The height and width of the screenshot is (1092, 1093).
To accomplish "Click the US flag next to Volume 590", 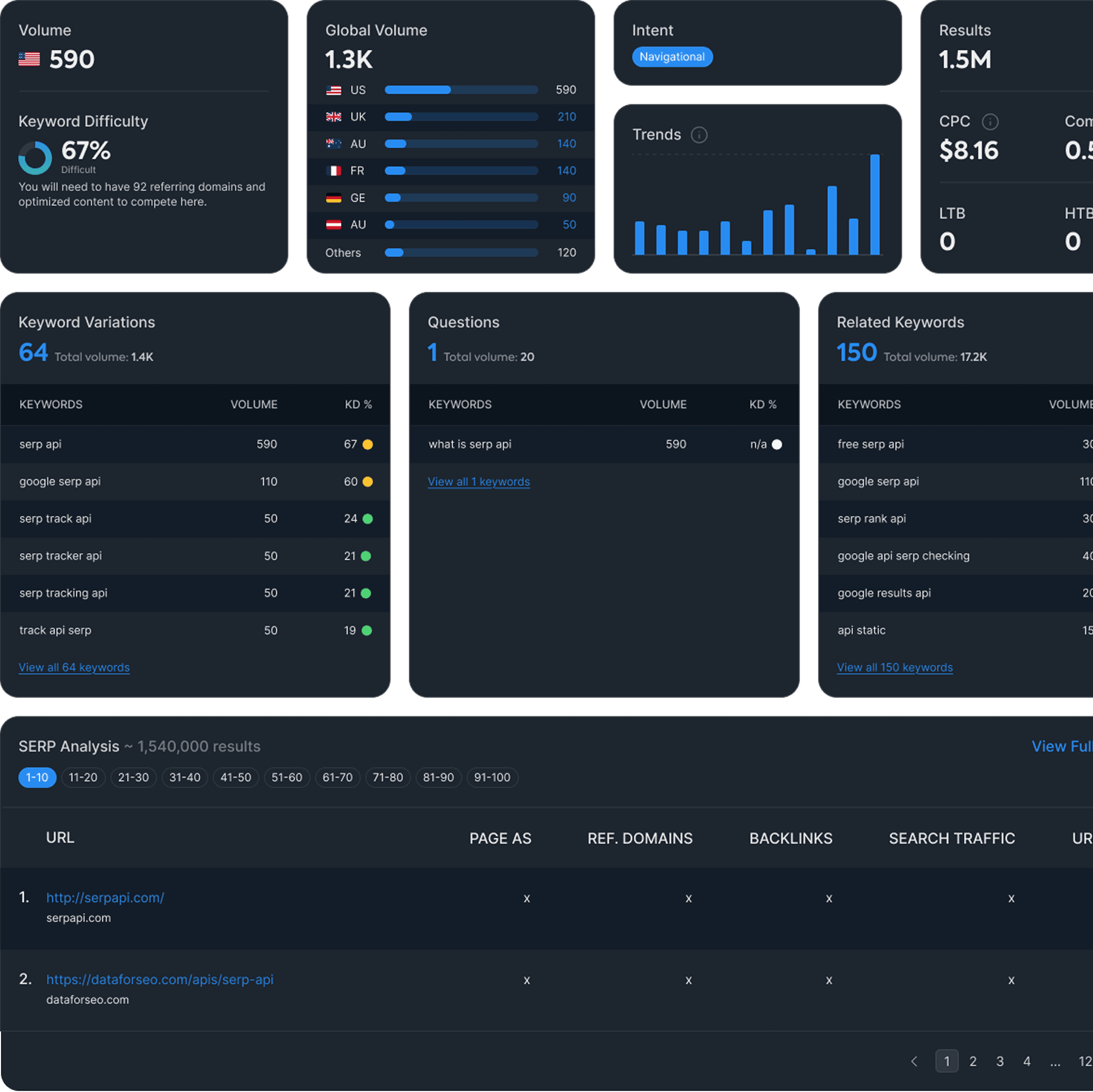I will click(x=28, y=58).
